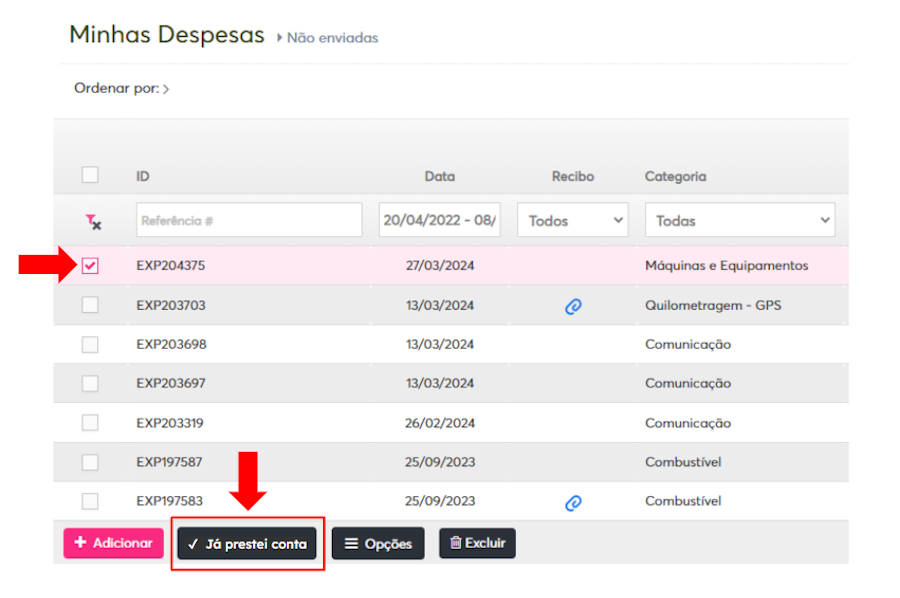The width and height of the screenshot is (900, 598).
Task: Check the checkbox for expense EXP203698
Action: tap(90, 343)
